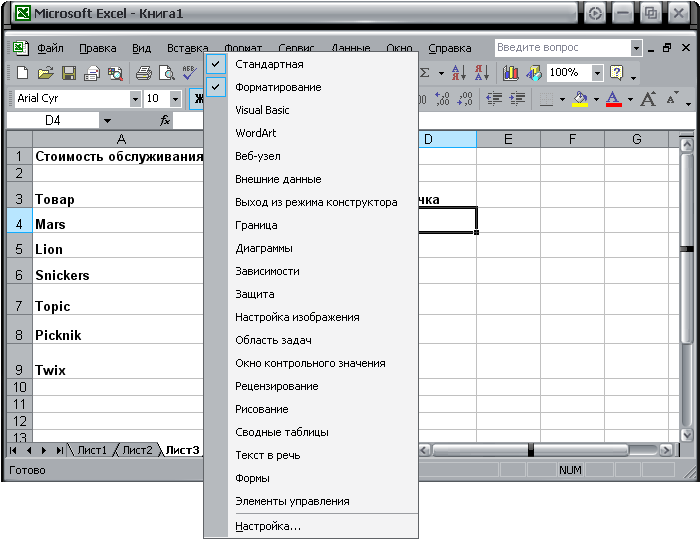Expand the Введите вопрос dropdown arrow

[636, 48]
